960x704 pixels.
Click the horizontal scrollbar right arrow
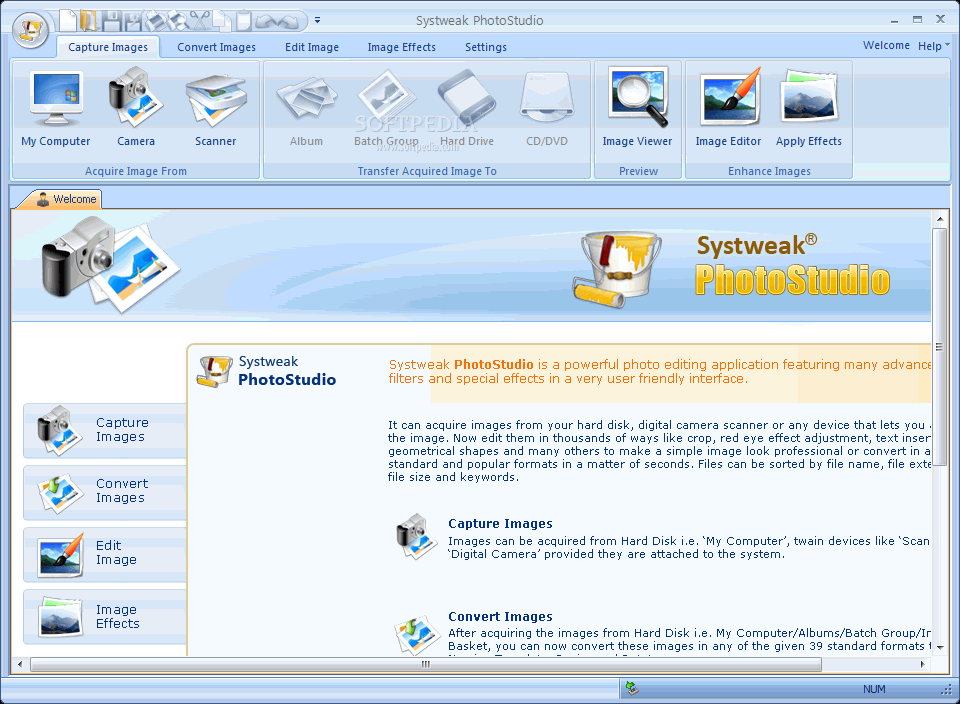(x=923, y=664)
